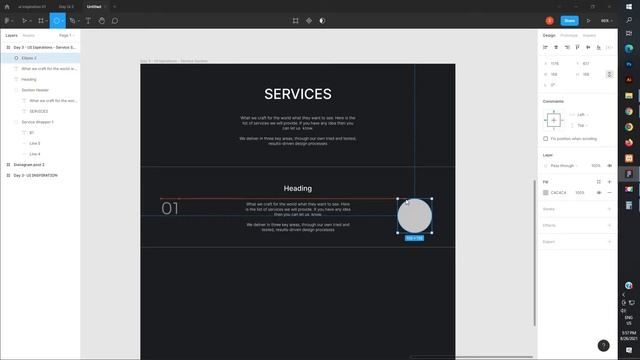Open horizontal constraint Left dropdown
The width and height of the screenshot is (640, 360).
click(x=580, y=115)
